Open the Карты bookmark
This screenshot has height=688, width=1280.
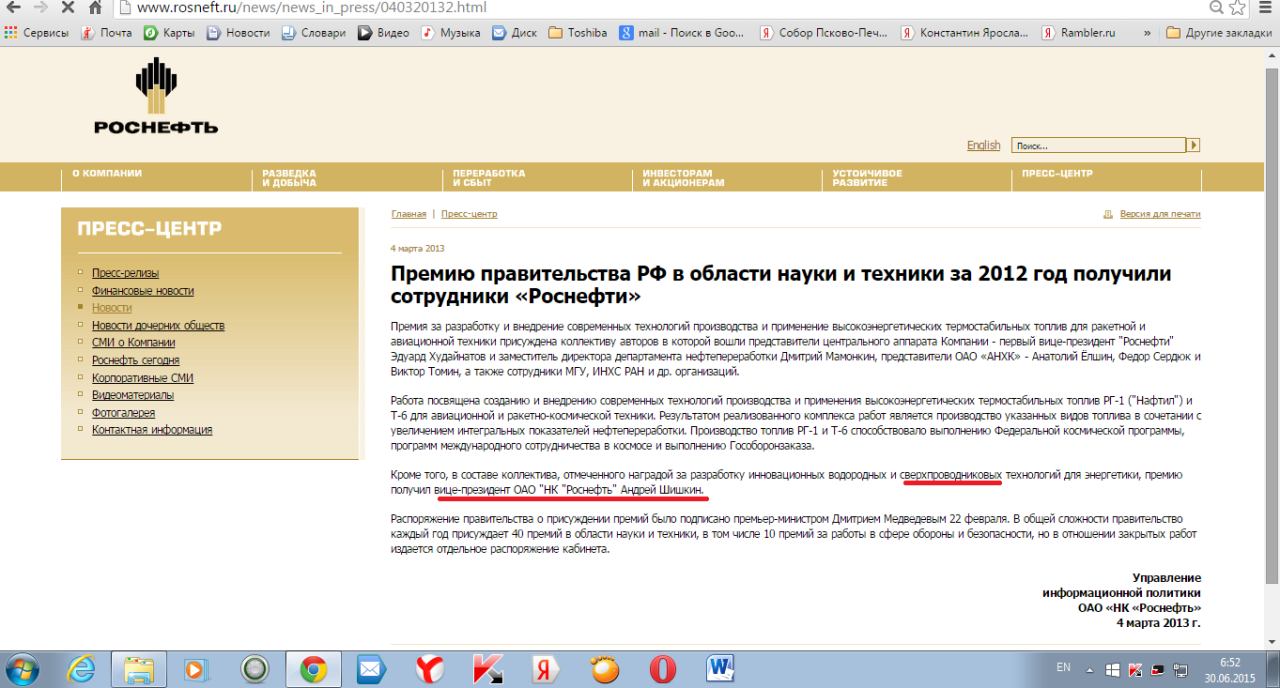click(169, 33)
